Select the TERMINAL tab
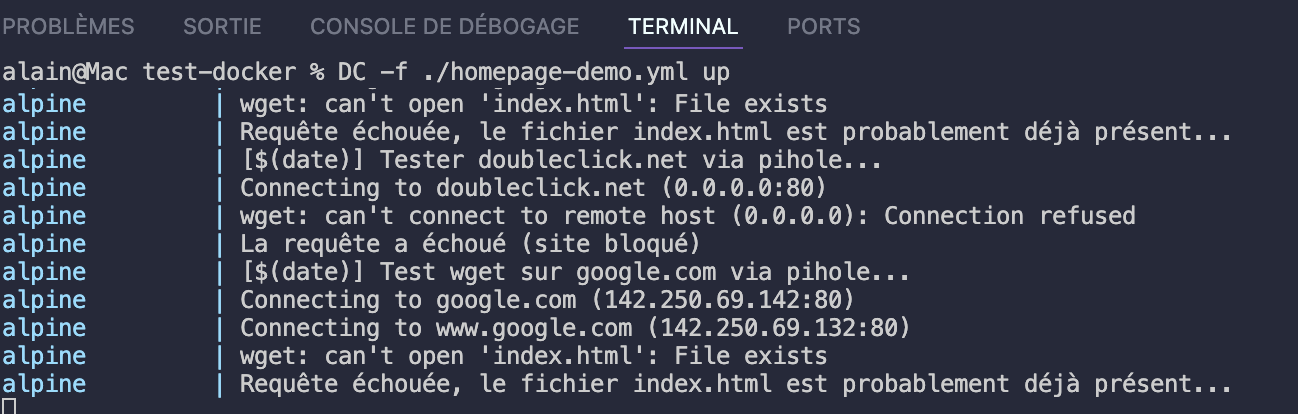 [683, 27]
